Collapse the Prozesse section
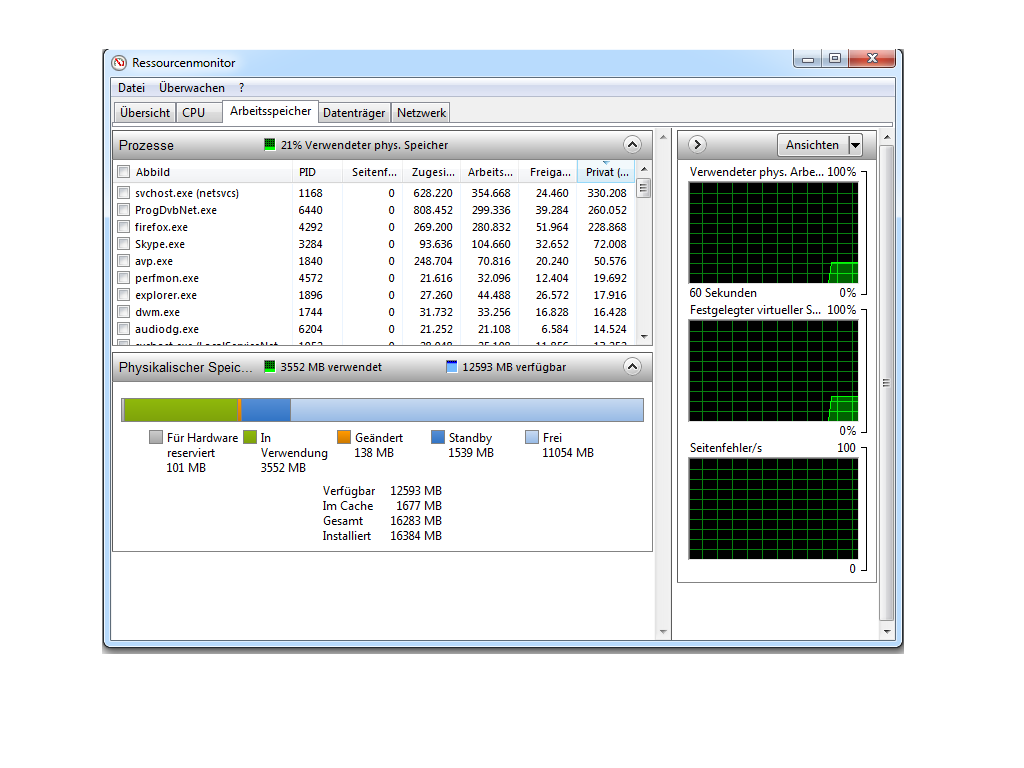 632,144
